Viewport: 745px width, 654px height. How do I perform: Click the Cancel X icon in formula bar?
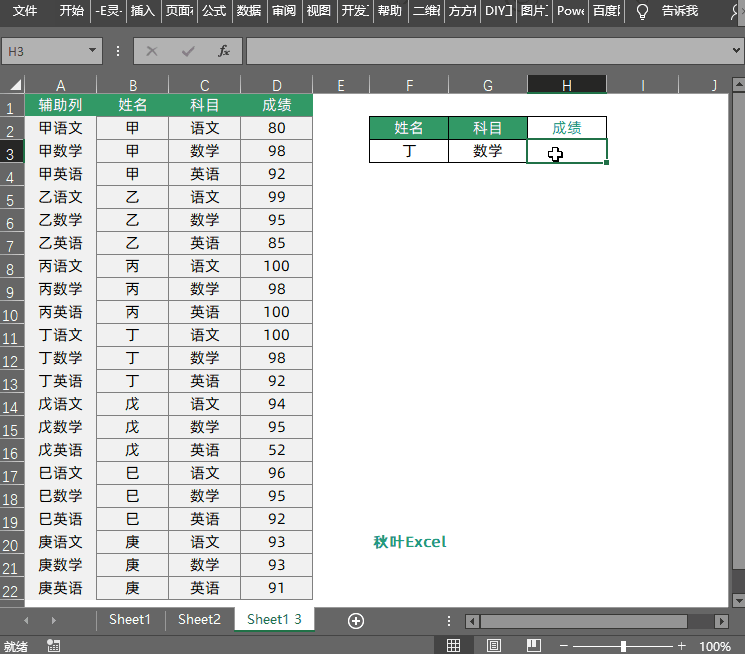point(152,51)
